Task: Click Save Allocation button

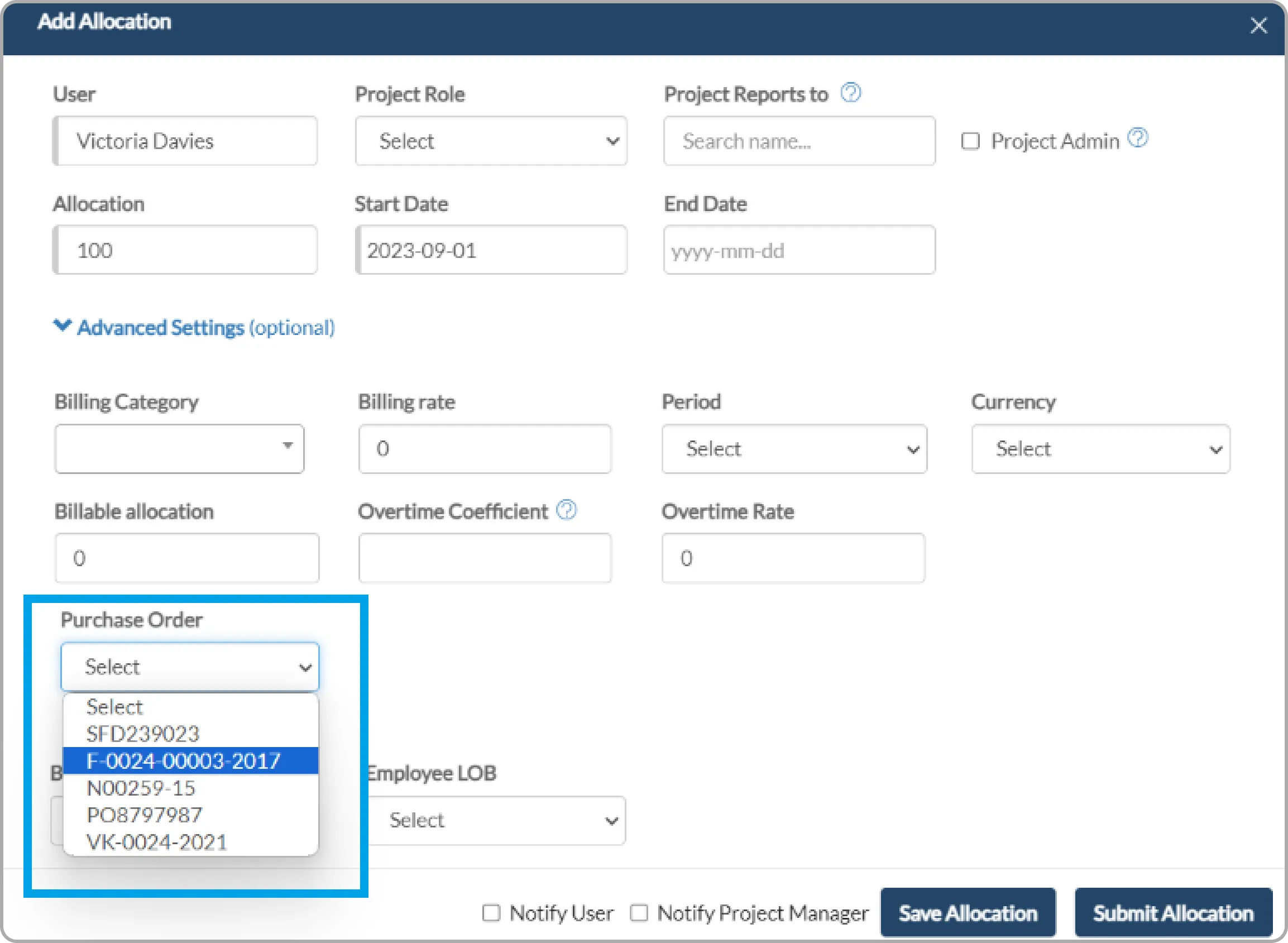Action: 968,913
